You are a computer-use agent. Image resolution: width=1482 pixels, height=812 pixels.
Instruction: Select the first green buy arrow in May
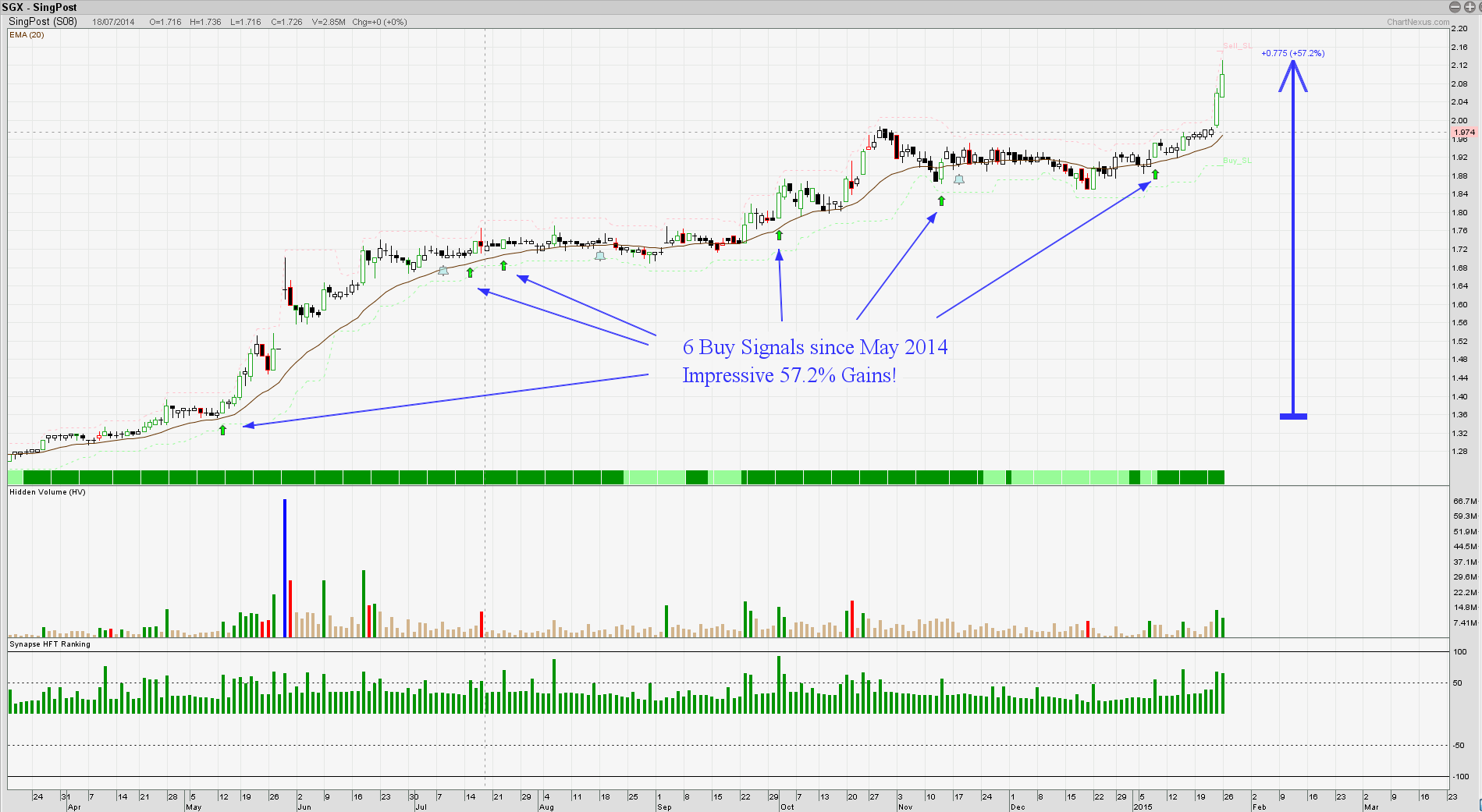coord(223,430)
